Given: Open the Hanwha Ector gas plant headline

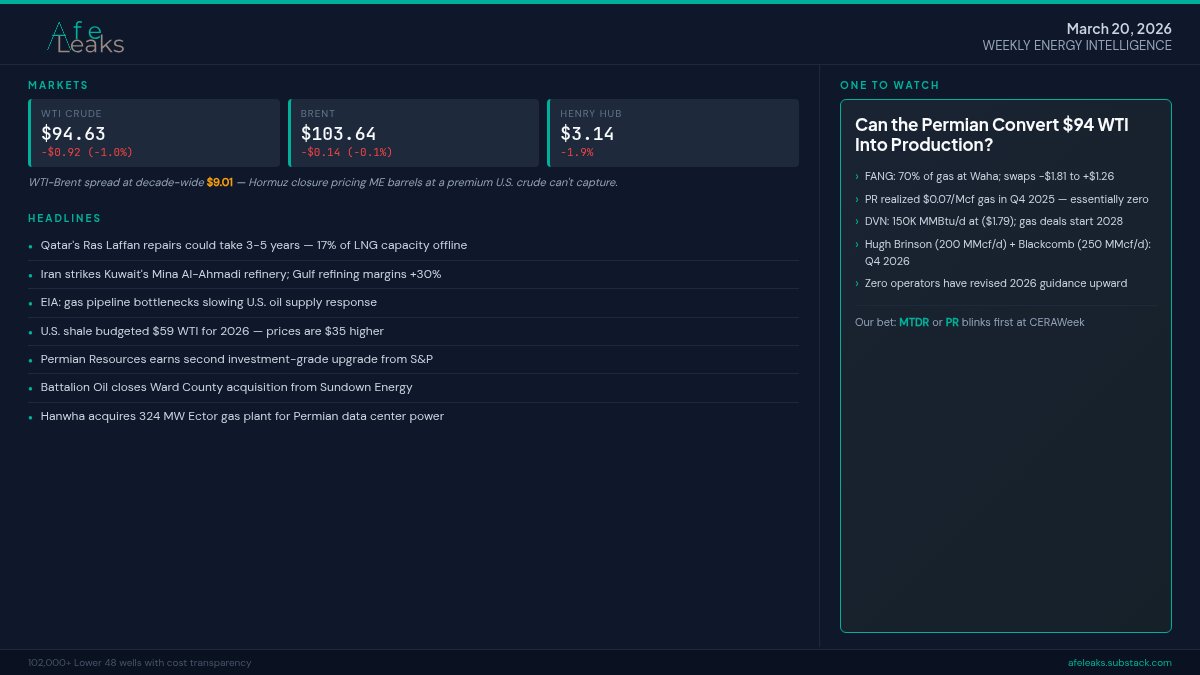Looking at the screenshot, I should [242, 416].
